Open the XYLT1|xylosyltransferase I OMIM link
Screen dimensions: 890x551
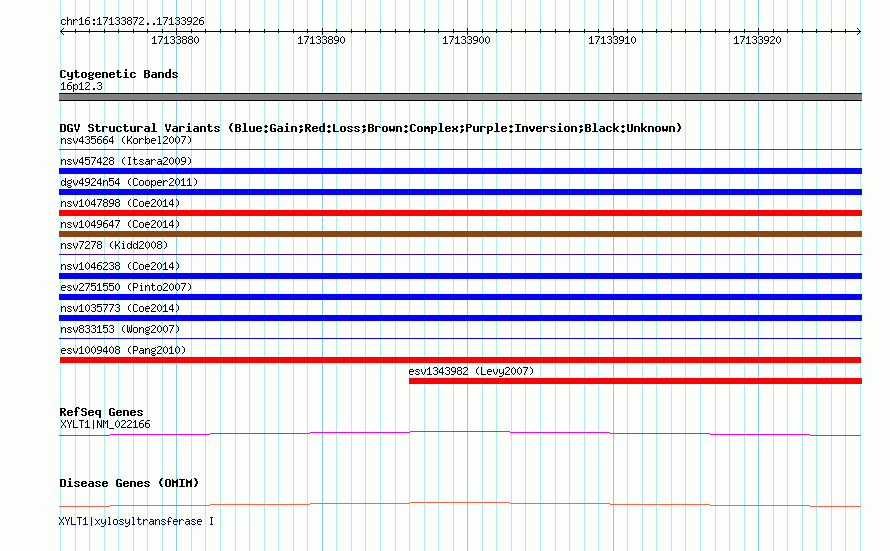pyautogui.click(x=136, y=521)
